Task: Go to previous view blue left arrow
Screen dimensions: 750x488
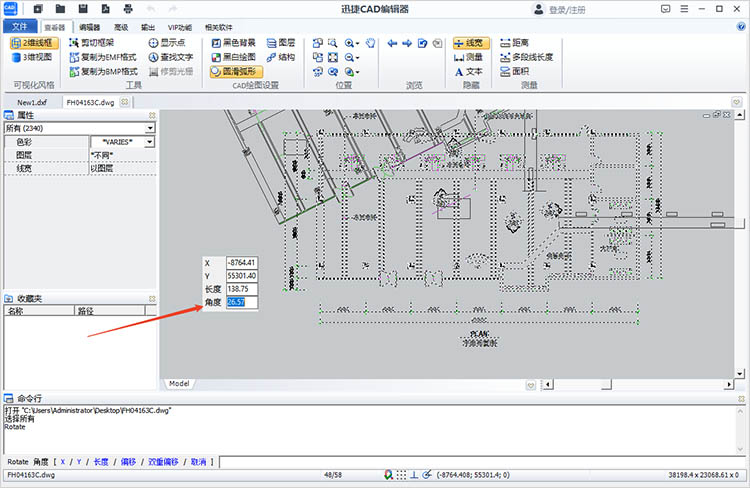Action: 392,44
